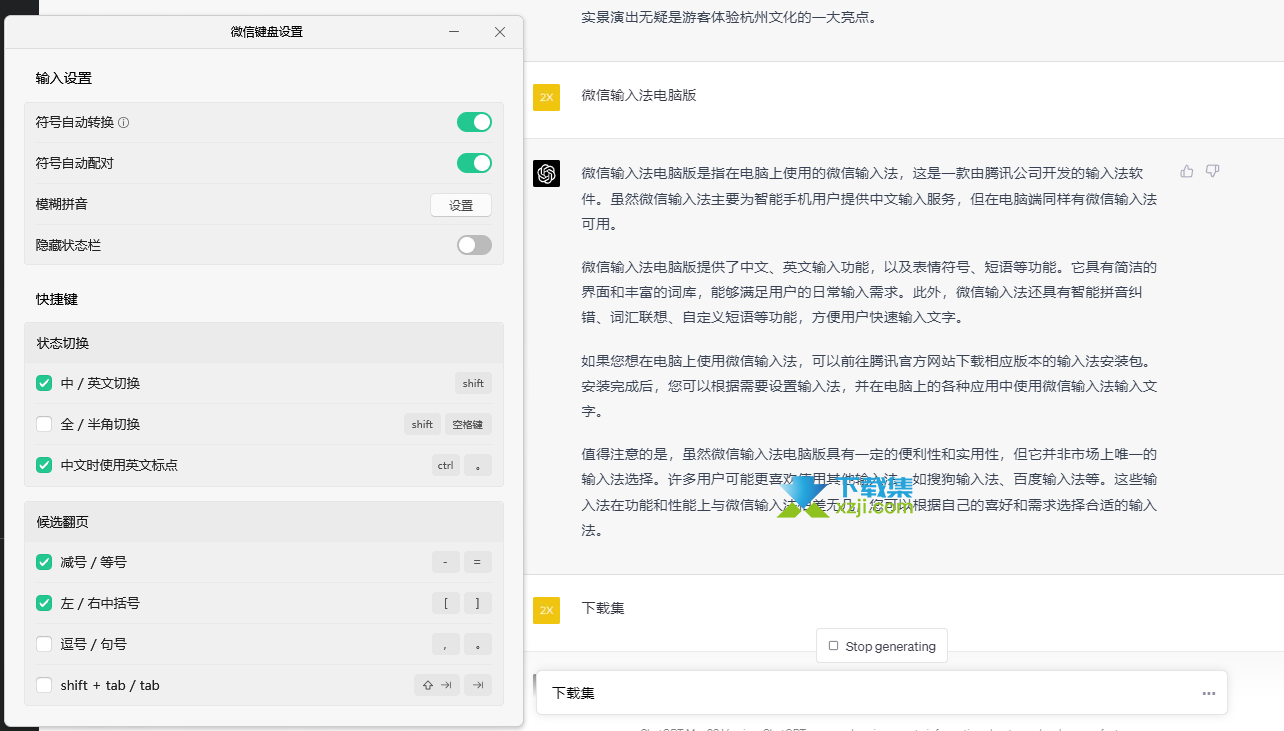Screen dimensions: 1284x731
Task: Click the minus key badge
Action: pyautogui.click(x=445, y=562)
